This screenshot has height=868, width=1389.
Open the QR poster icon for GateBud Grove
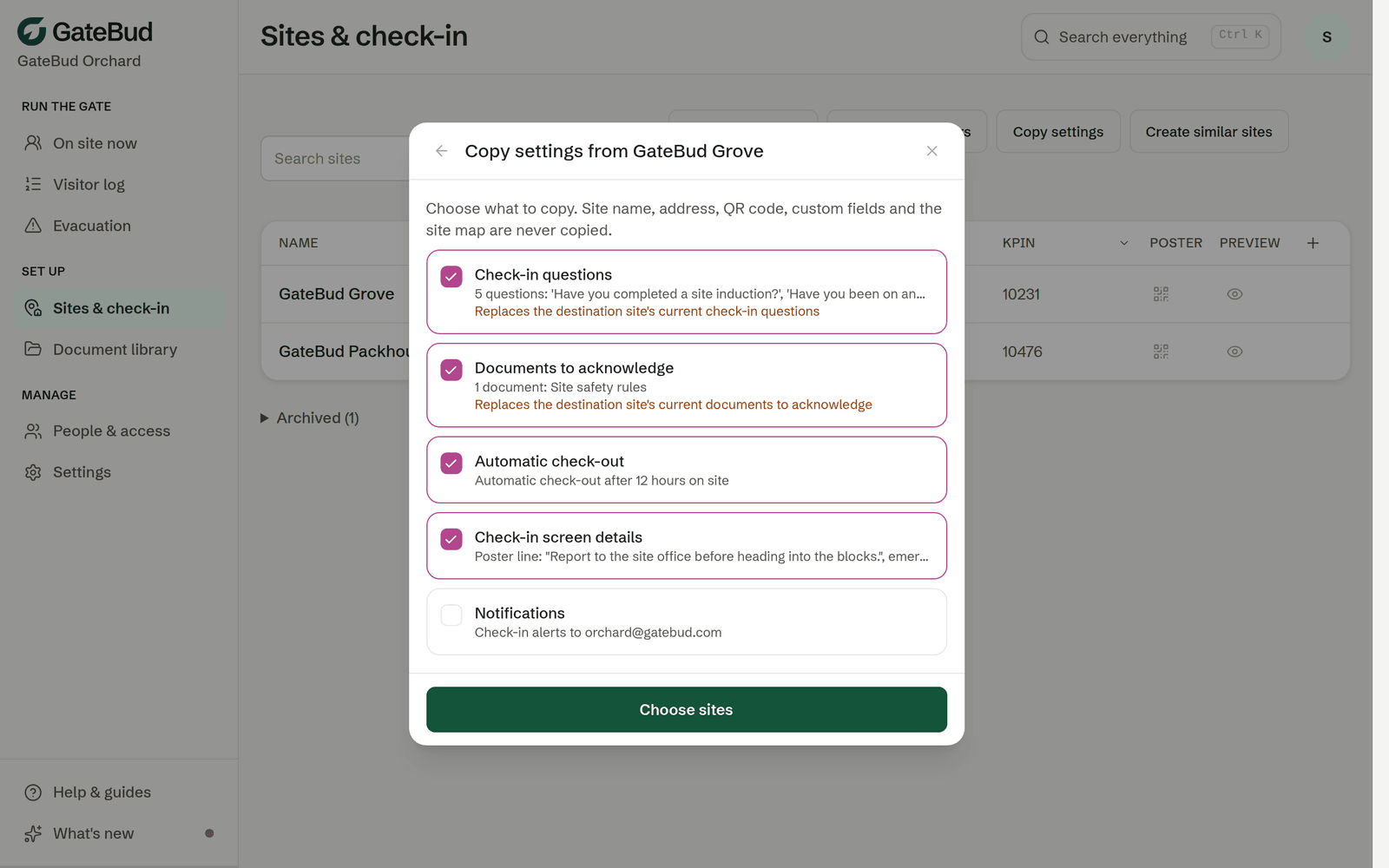click(x=1161, y=294)
